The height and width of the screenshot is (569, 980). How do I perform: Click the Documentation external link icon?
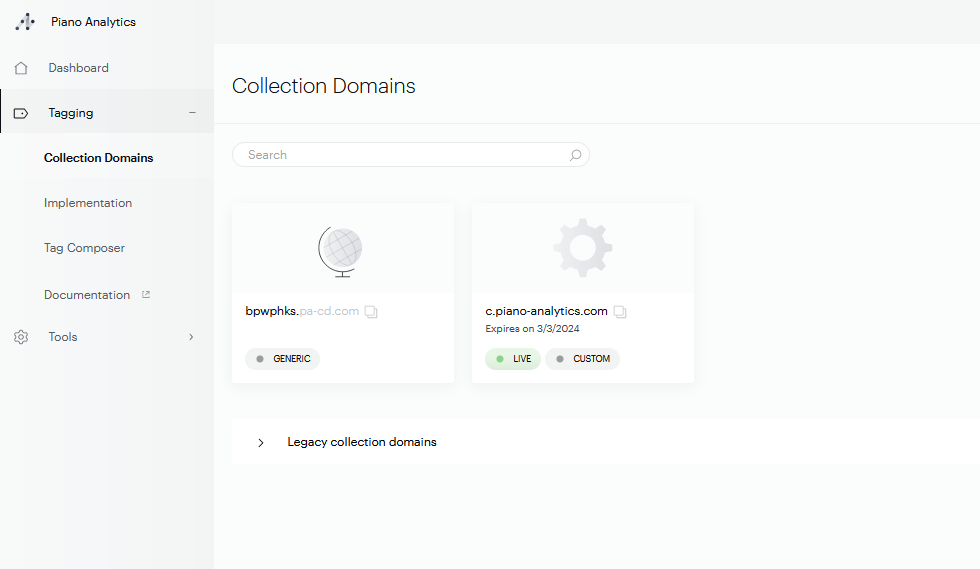pyautogui.click(x=146, y=295)
